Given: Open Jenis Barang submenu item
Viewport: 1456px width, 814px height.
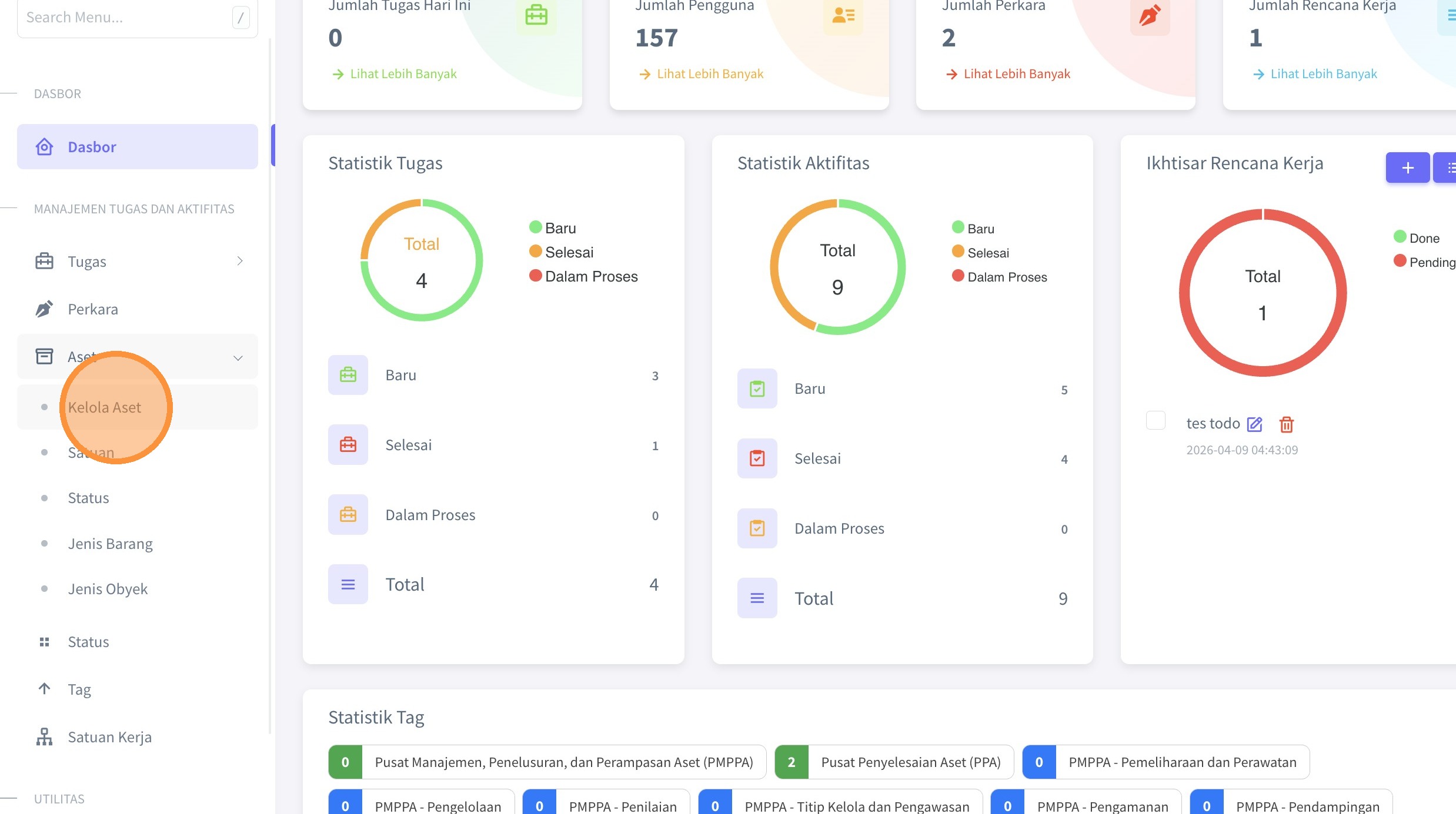Looking at the screenshot, I should click(138, 543).
